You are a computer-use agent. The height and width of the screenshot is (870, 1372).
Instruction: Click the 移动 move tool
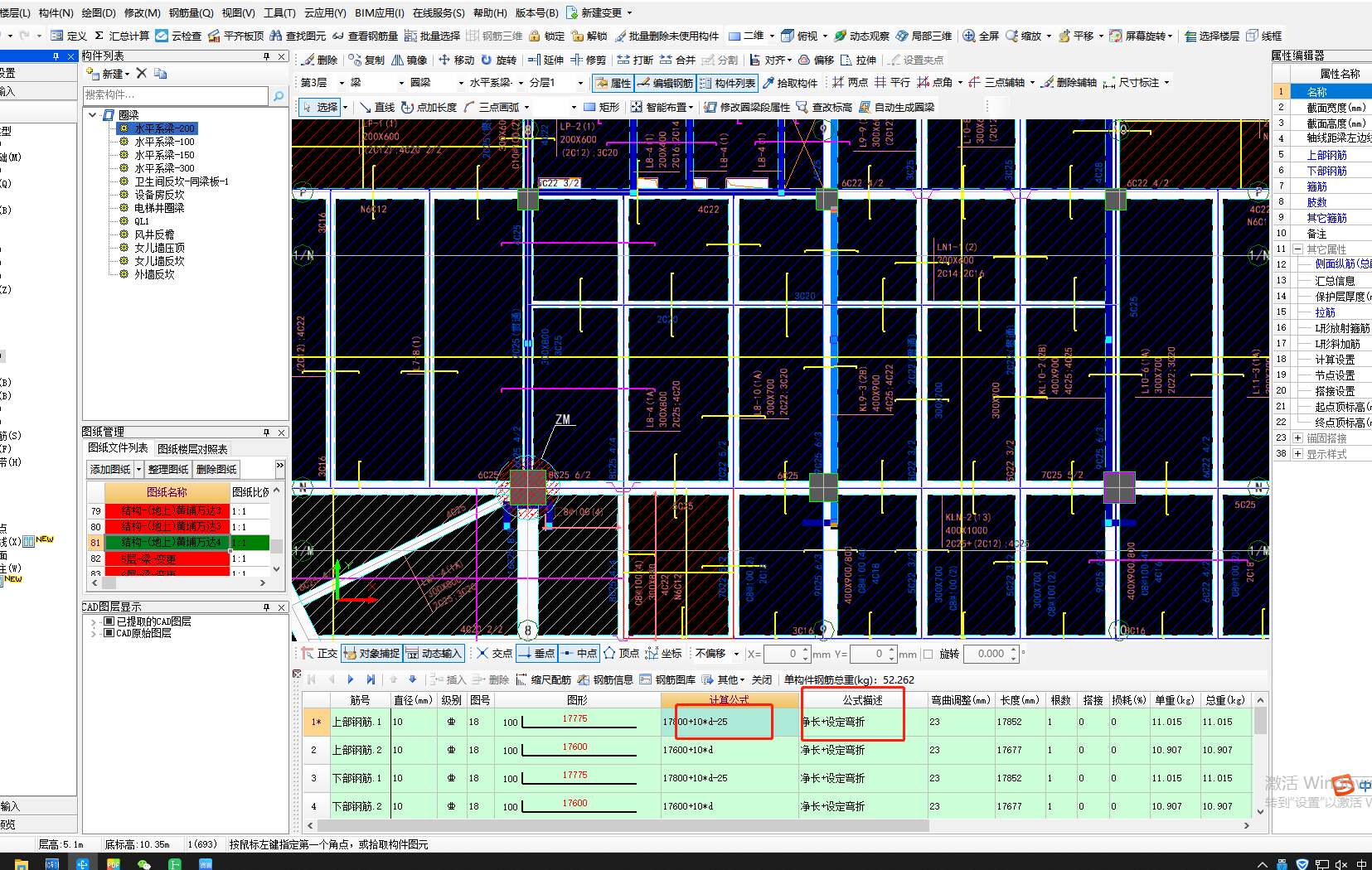coord(457,60)
